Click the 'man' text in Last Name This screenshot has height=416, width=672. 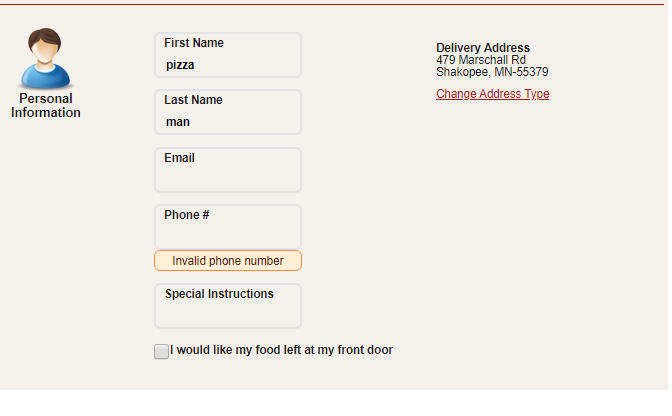(x=178, y=122)
